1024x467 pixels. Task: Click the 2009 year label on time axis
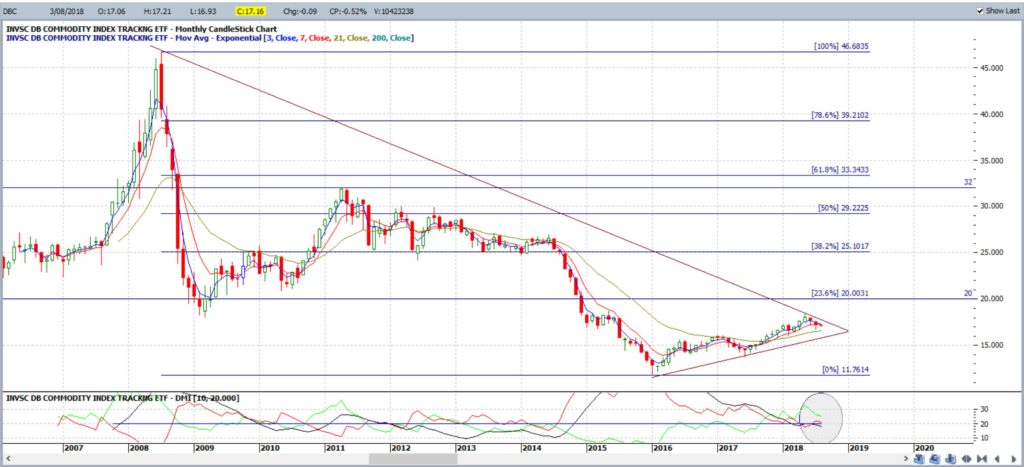click(x=204, y=449)
